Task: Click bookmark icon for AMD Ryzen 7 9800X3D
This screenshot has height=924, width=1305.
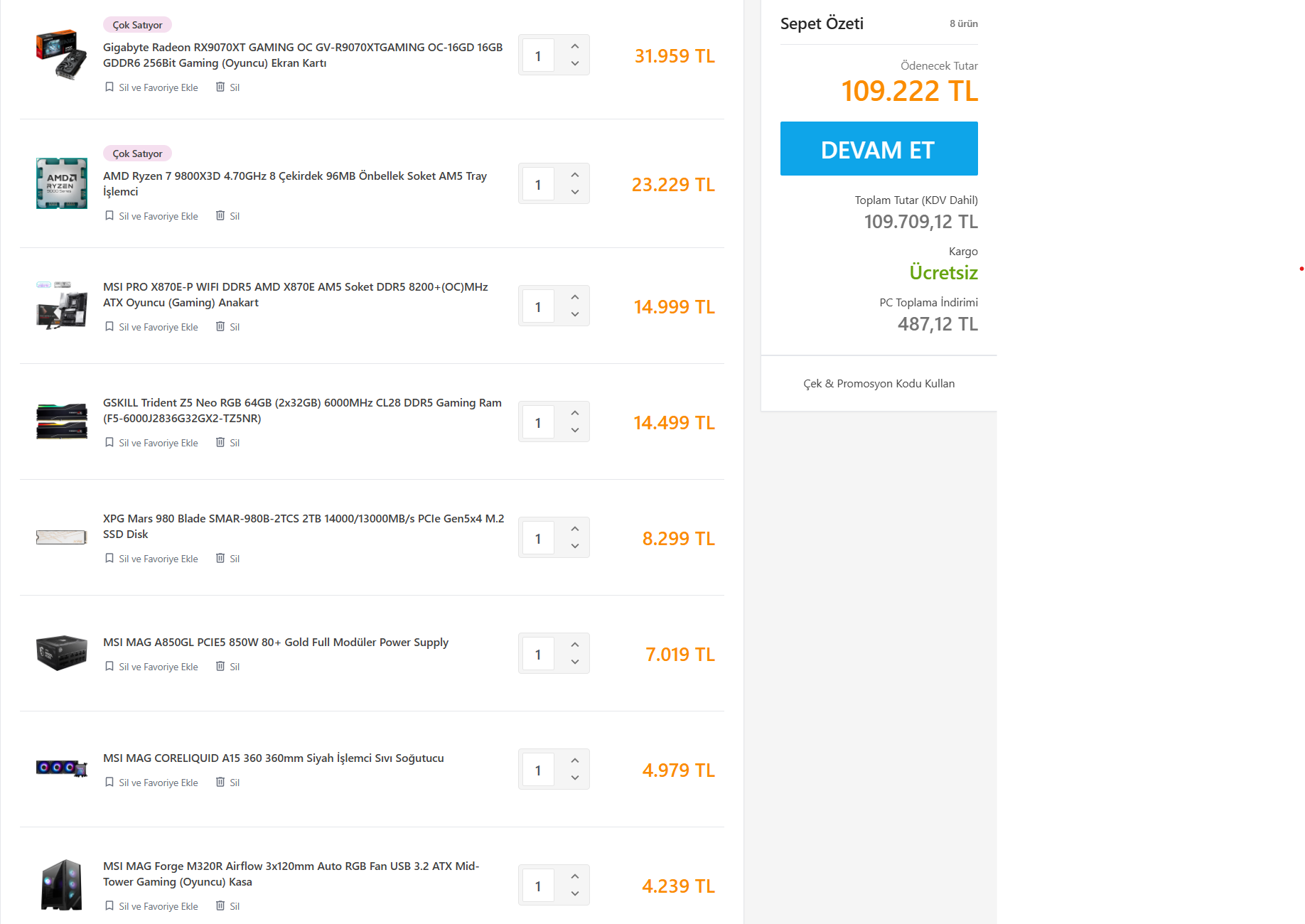Action: (x=109, y=215)
